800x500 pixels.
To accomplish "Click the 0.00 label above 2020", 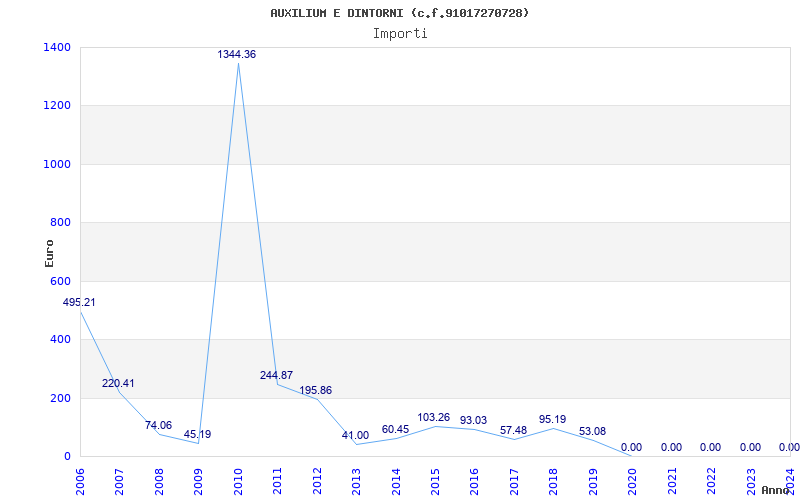I will point(632,447).
